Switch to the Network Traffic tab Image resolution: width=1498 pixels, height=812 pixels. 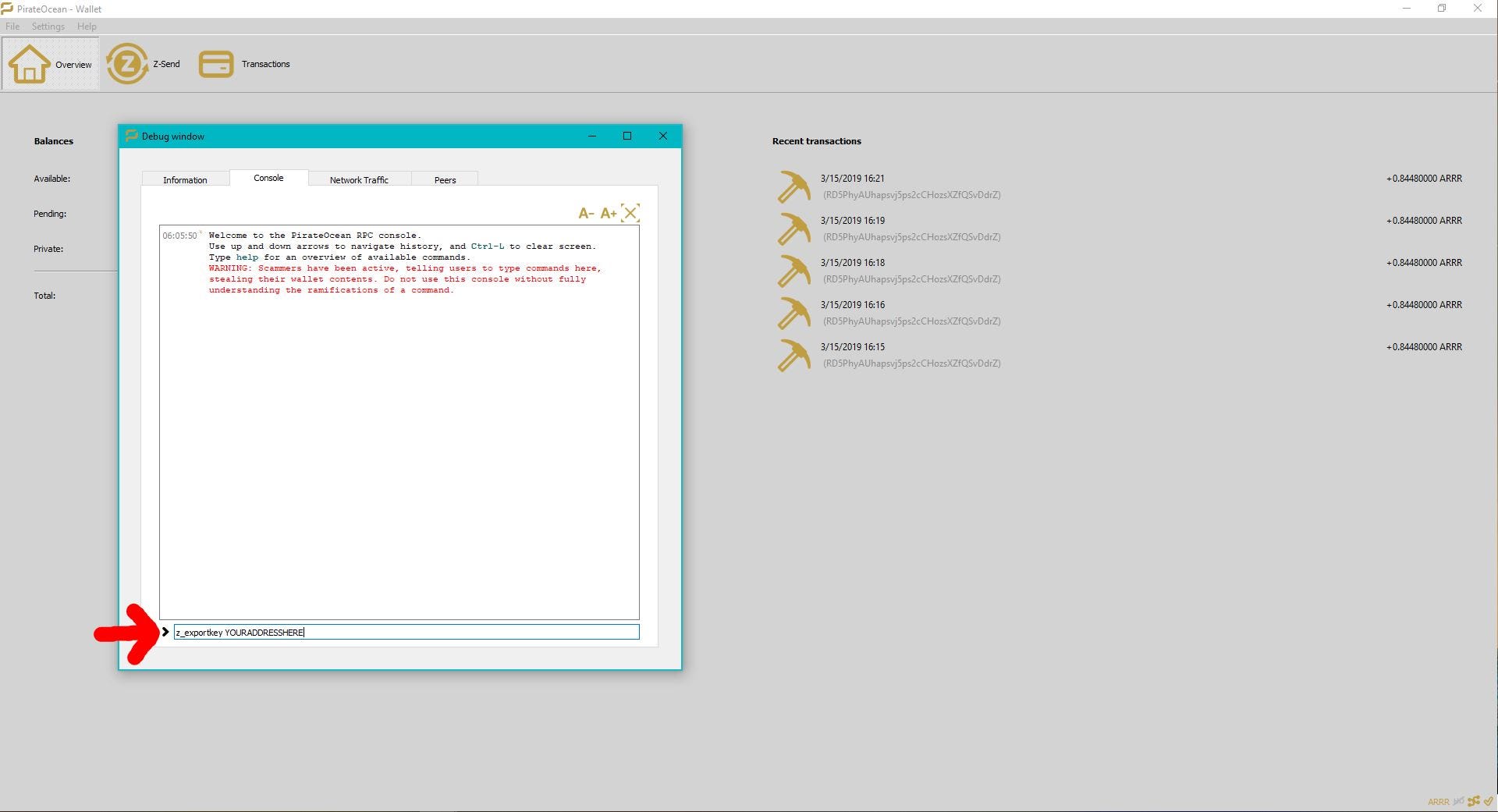(359, 179)
